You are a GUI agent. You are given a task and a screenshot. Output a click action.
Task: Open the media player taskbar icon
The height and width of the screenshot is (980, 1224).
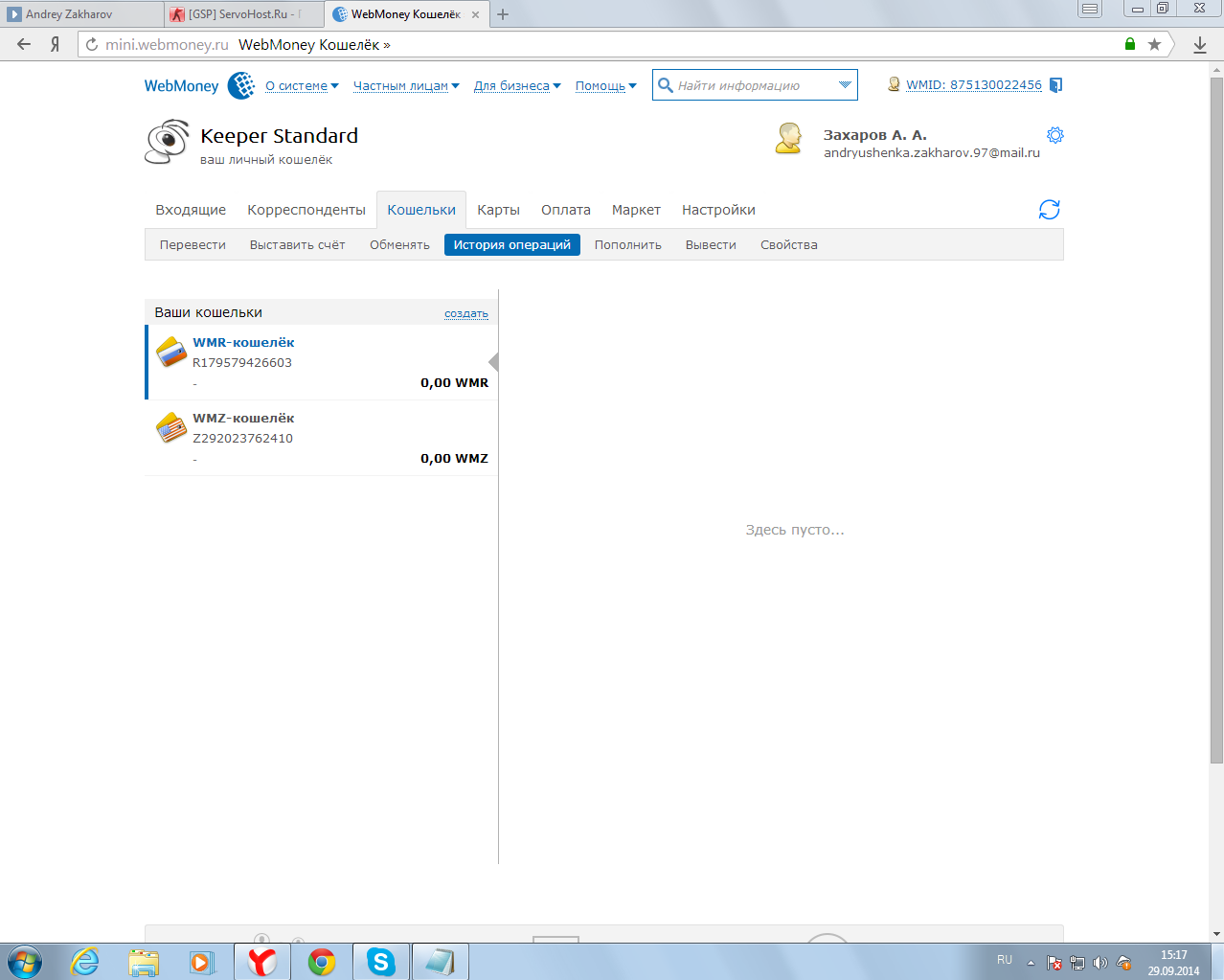(x=201, y=962)
